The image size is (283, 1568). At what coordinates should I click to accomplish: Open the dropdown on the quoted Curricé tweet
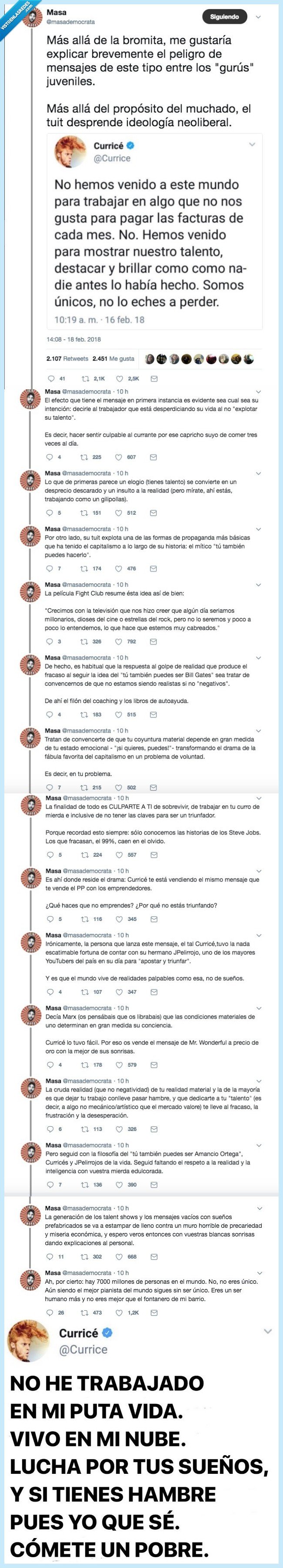(x=252, y=145)
